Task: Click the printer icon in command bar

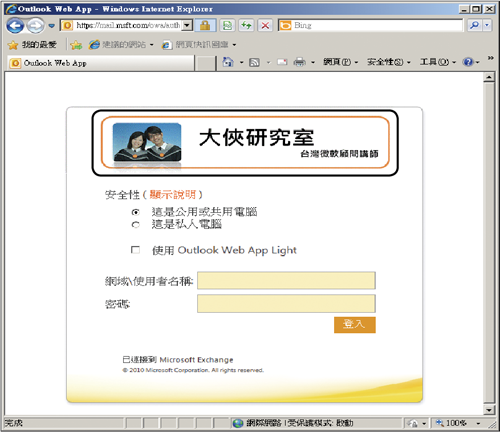Action: [x=299, y=62]
